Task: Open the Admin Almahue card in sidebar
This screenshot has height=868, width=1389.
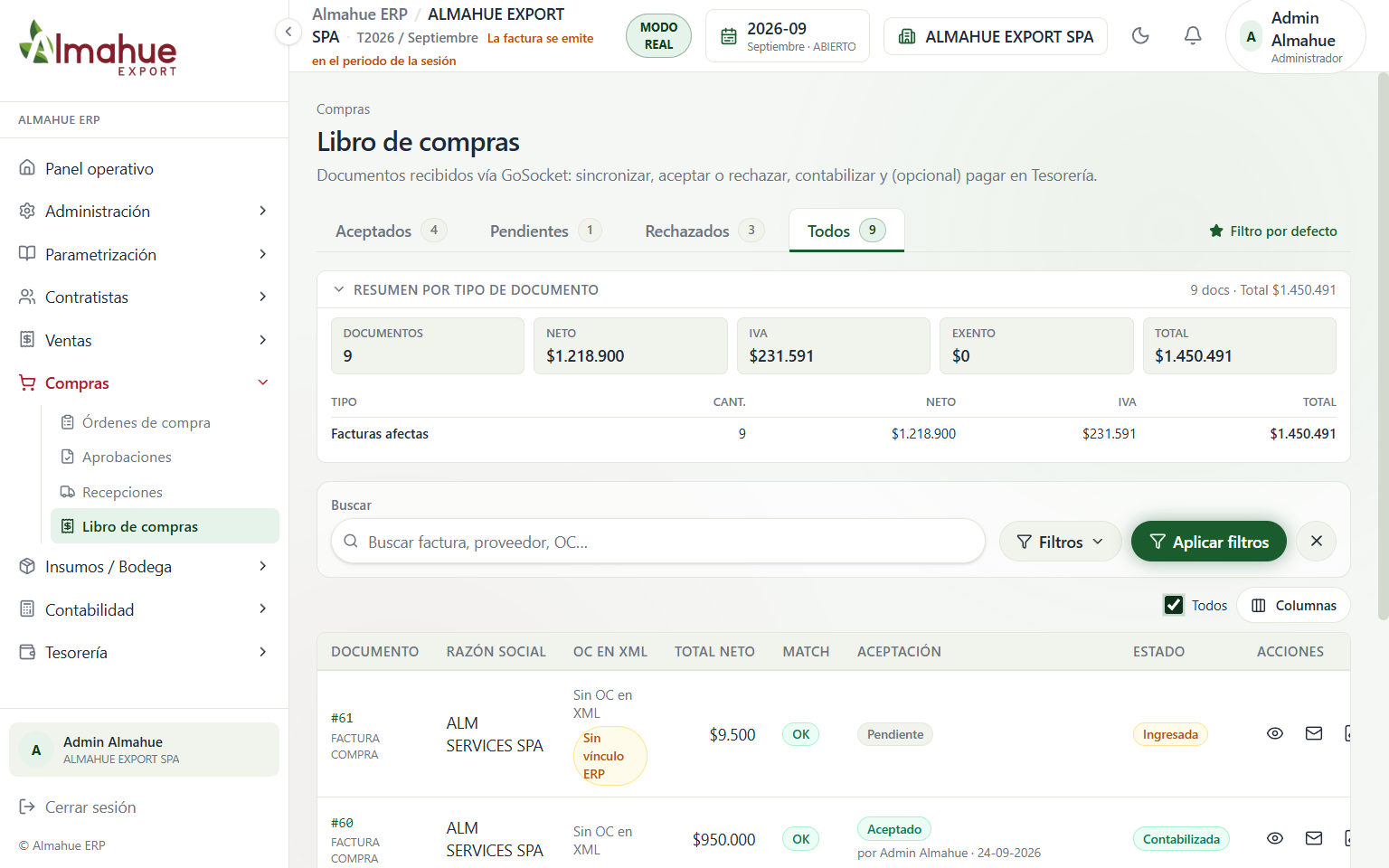Action: tap(145, 750)
